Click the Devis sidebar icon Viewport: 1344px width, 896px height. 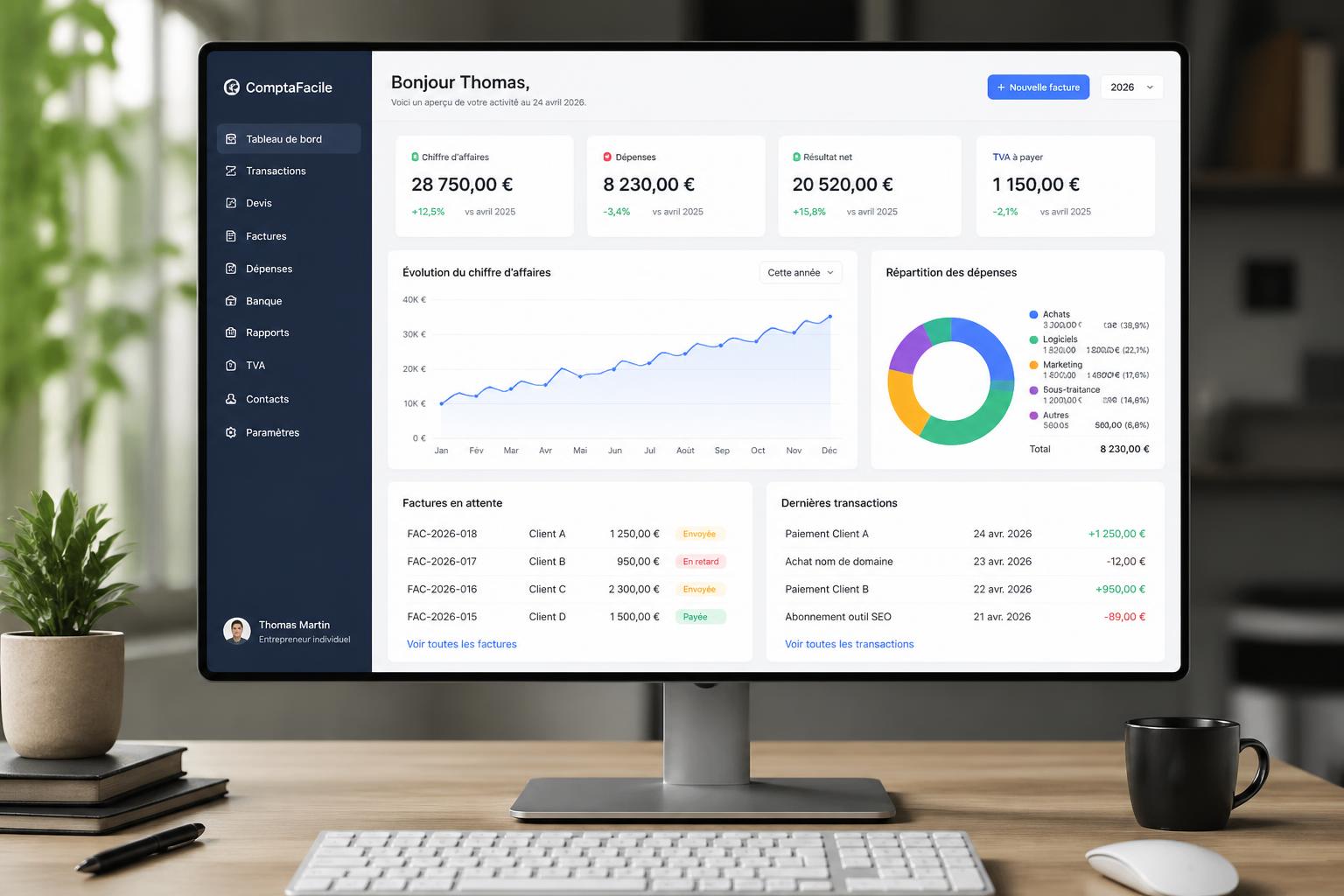click(231, 203)
